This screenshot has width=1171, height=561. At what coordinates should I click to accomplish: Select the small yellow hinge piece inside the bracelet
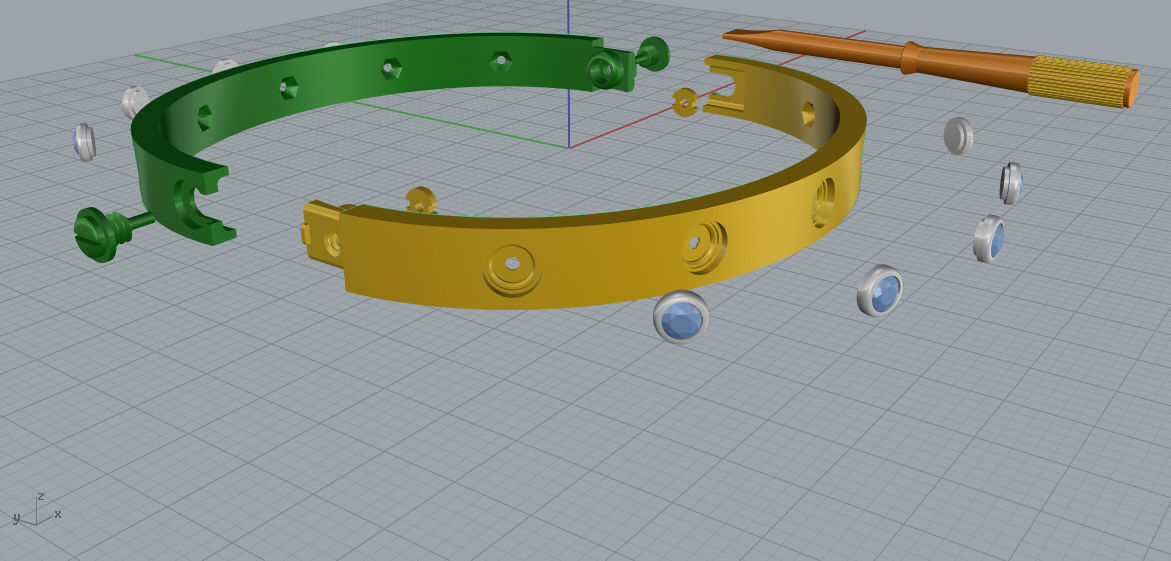422,200
